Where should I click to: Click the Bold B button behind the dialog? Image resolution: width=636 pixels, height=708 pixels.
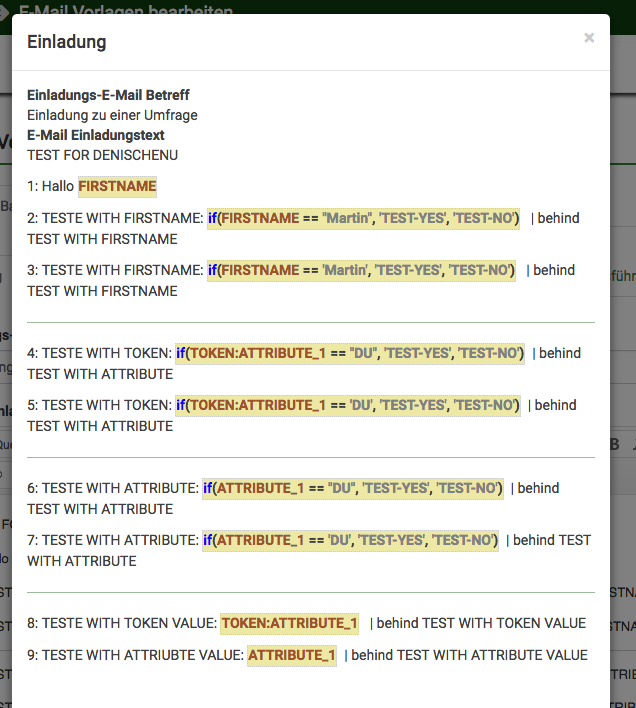(x=615, y=444)
